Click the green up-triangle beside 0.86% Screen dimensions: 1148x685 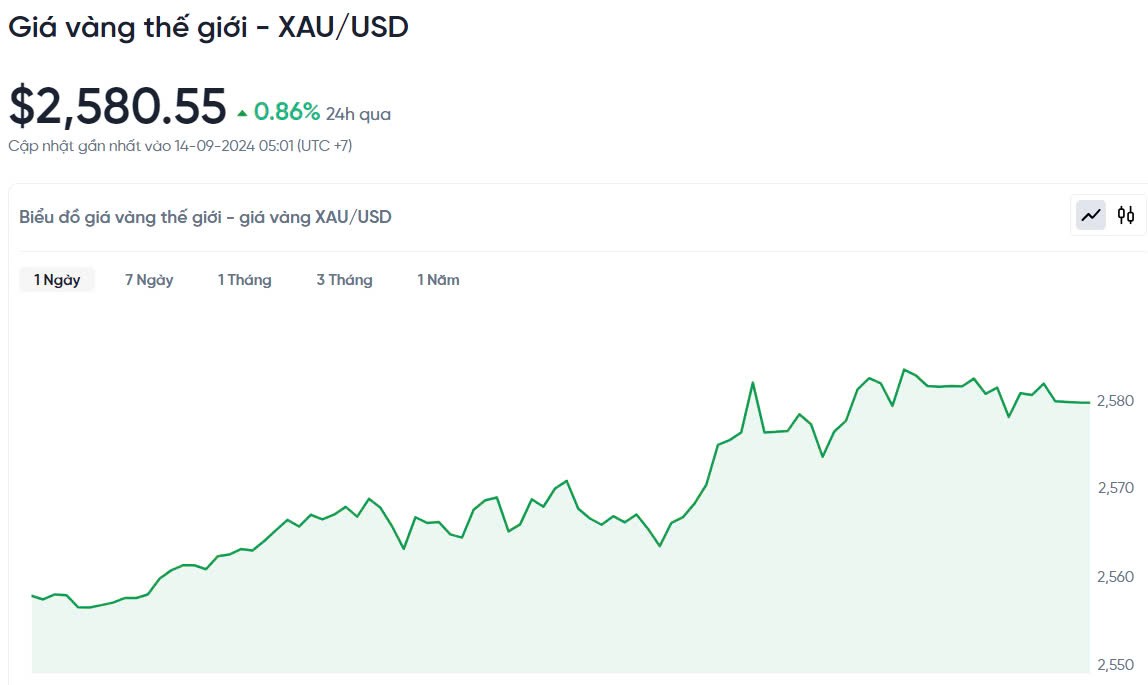point(243,113)
